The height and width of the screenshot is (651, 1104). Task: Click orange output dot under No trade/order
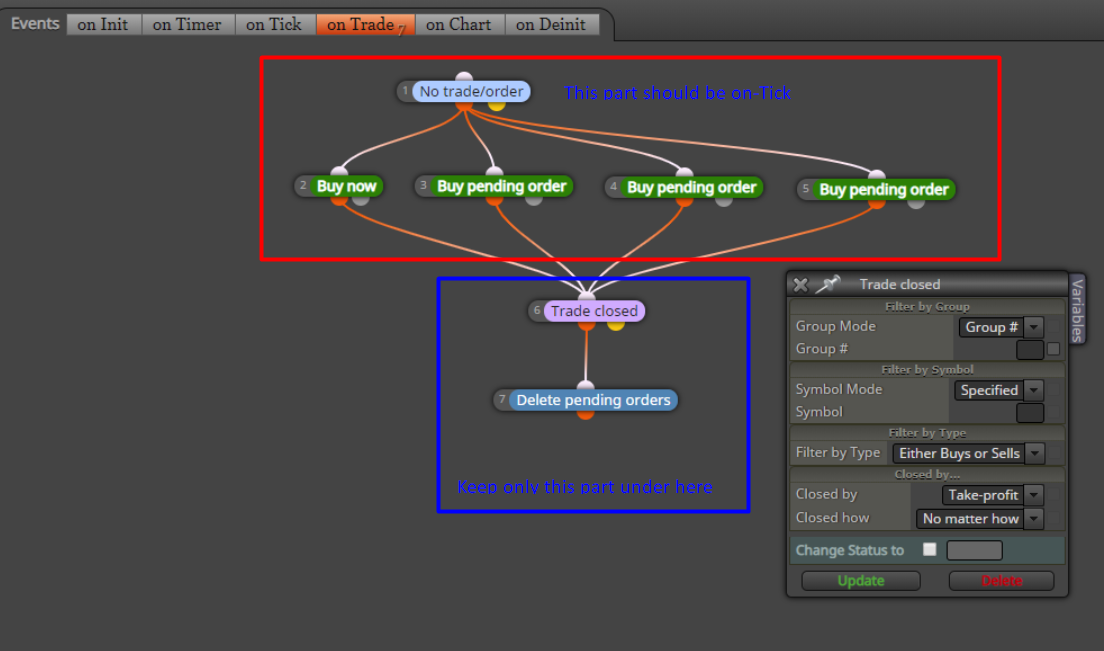pos(463,106)
